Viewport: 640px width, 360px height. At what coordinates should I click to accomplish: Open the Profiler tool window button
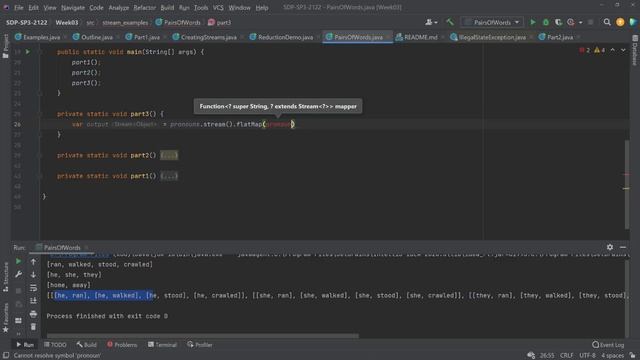tap(200, 345)
